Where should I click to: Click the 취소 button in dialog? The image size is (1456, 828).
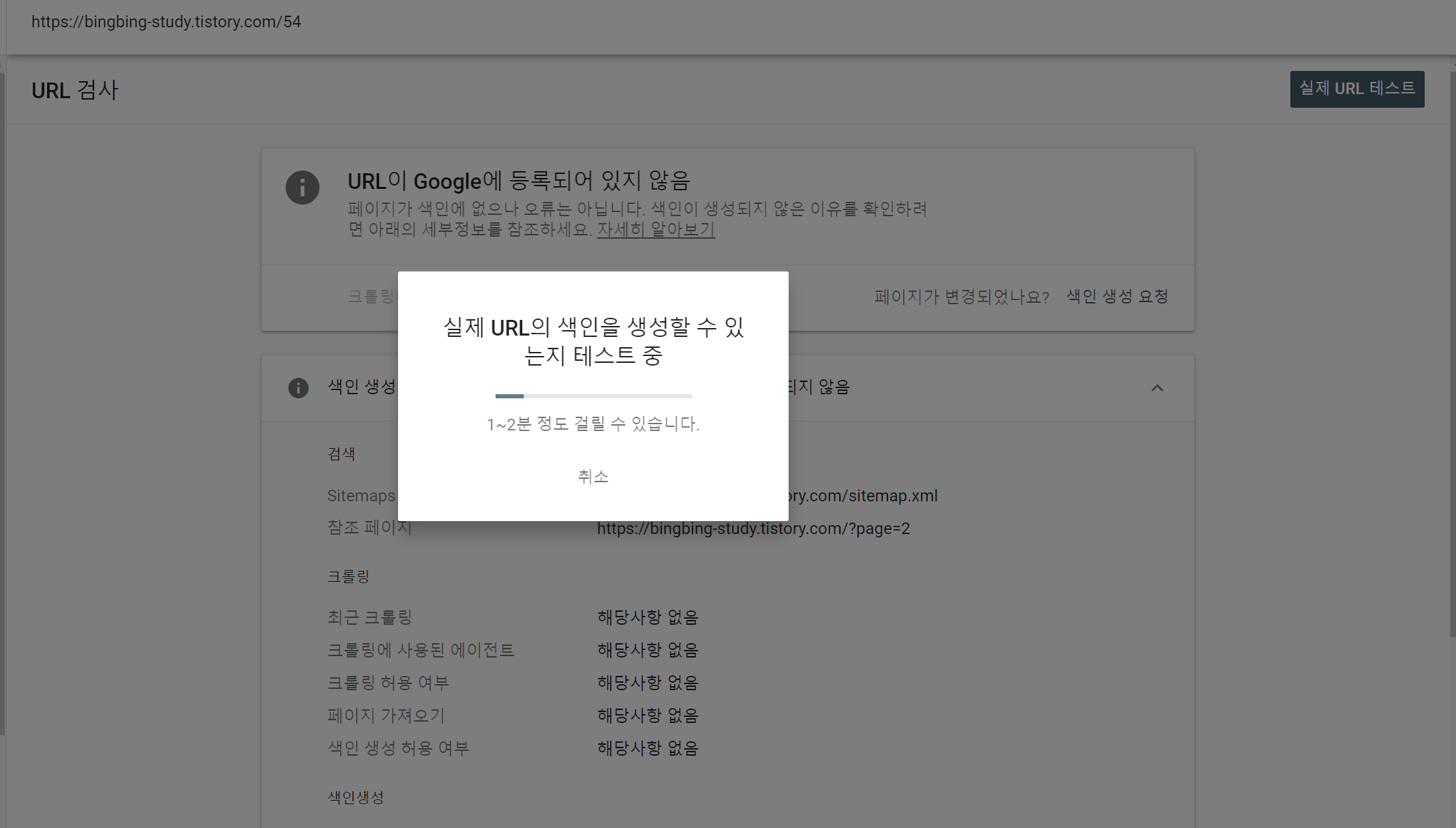[592, 476]
